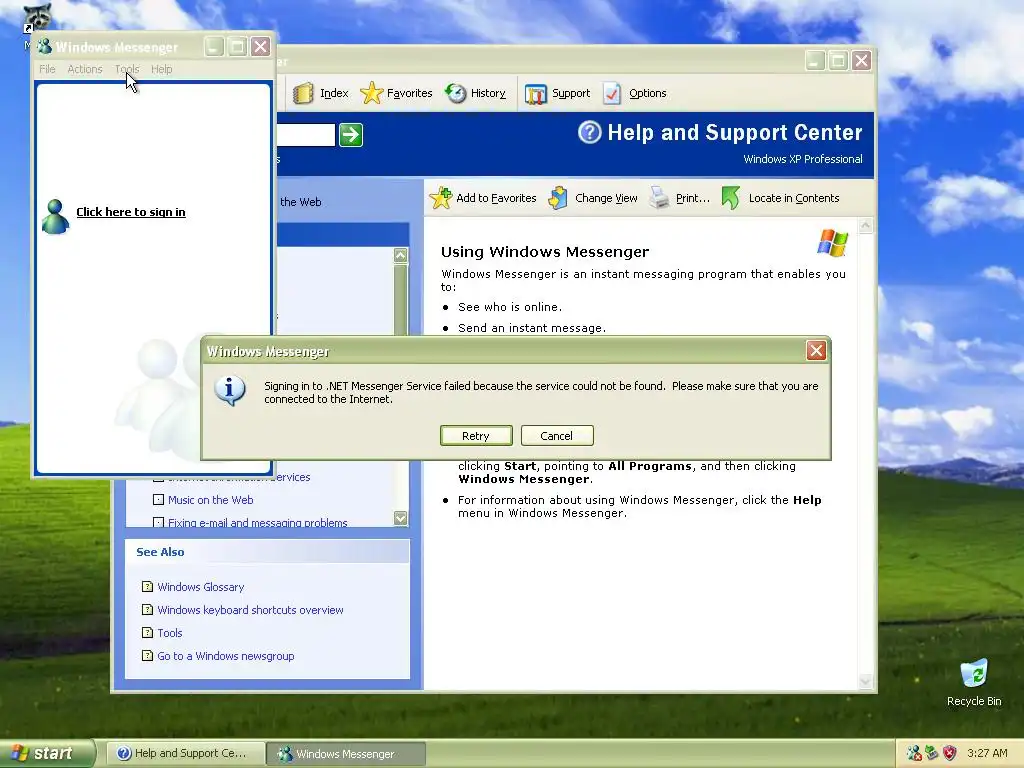
Task: Click the network connection tray icon
Action: coord(932,753)
